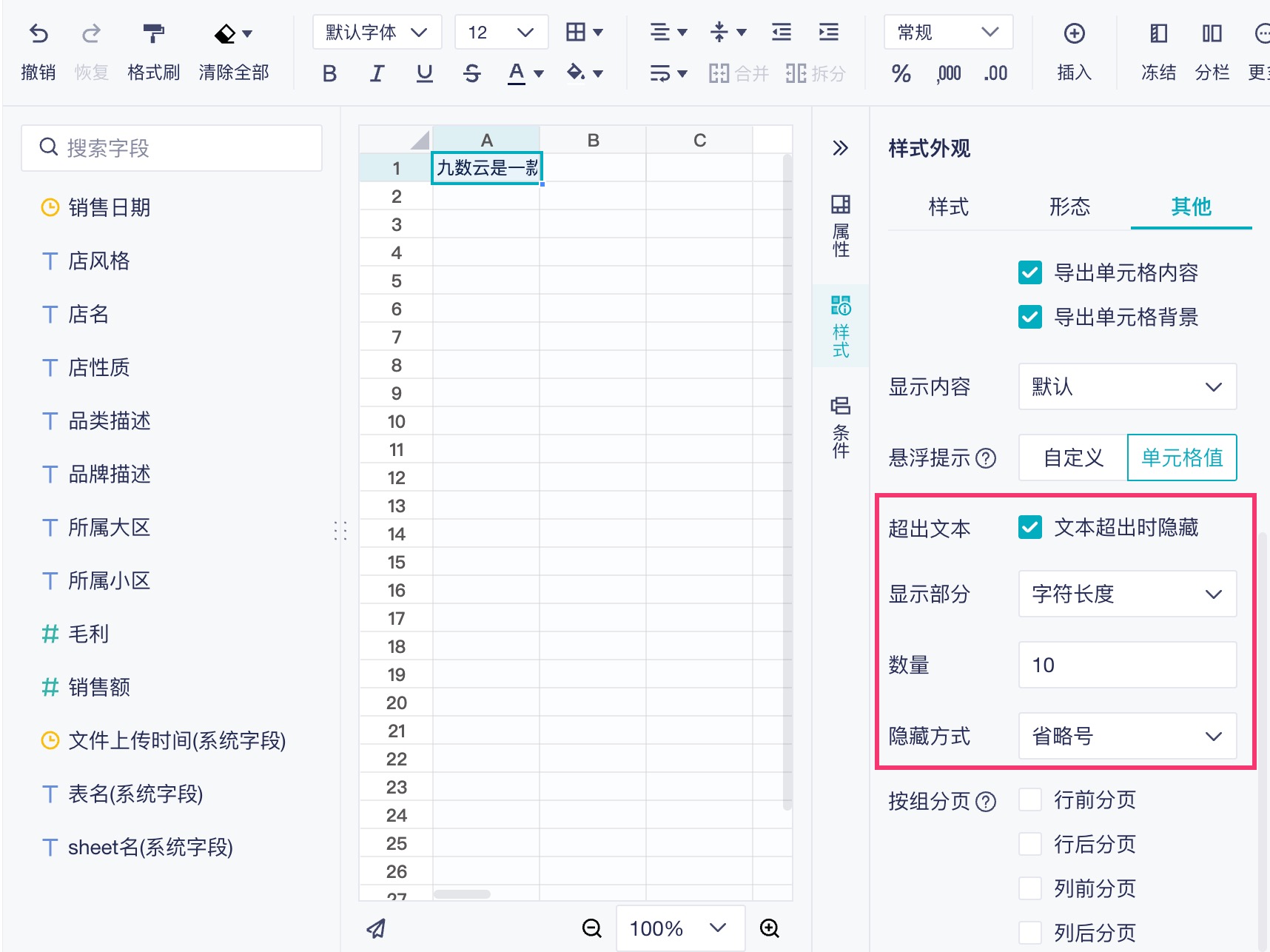Toggle bold formatting
Screen dimensions: 1270x952
click(x=330, y=73)
